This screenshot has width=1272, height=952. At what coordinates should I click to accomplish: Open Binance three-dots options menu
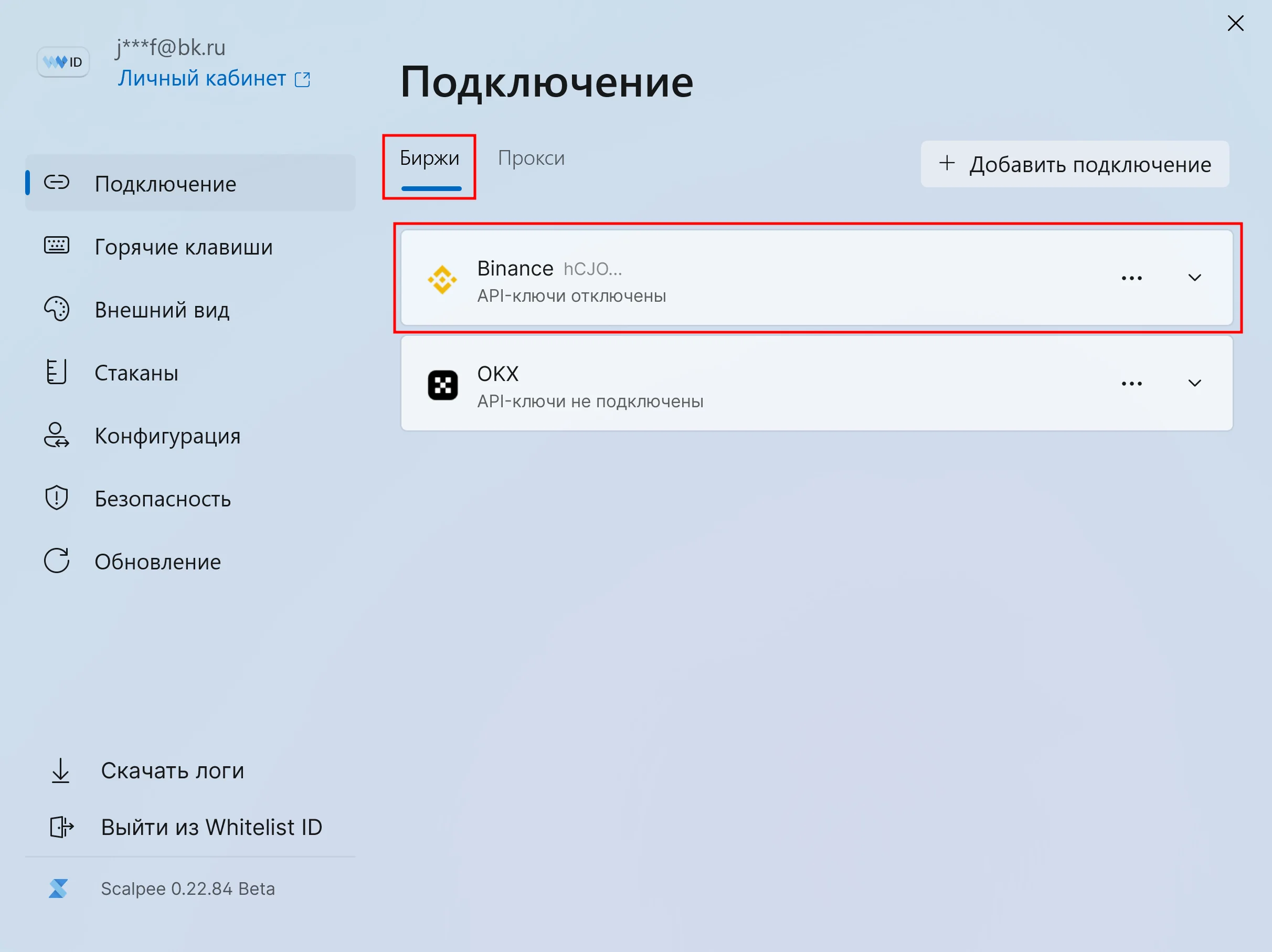click(x=1131, y=278)
